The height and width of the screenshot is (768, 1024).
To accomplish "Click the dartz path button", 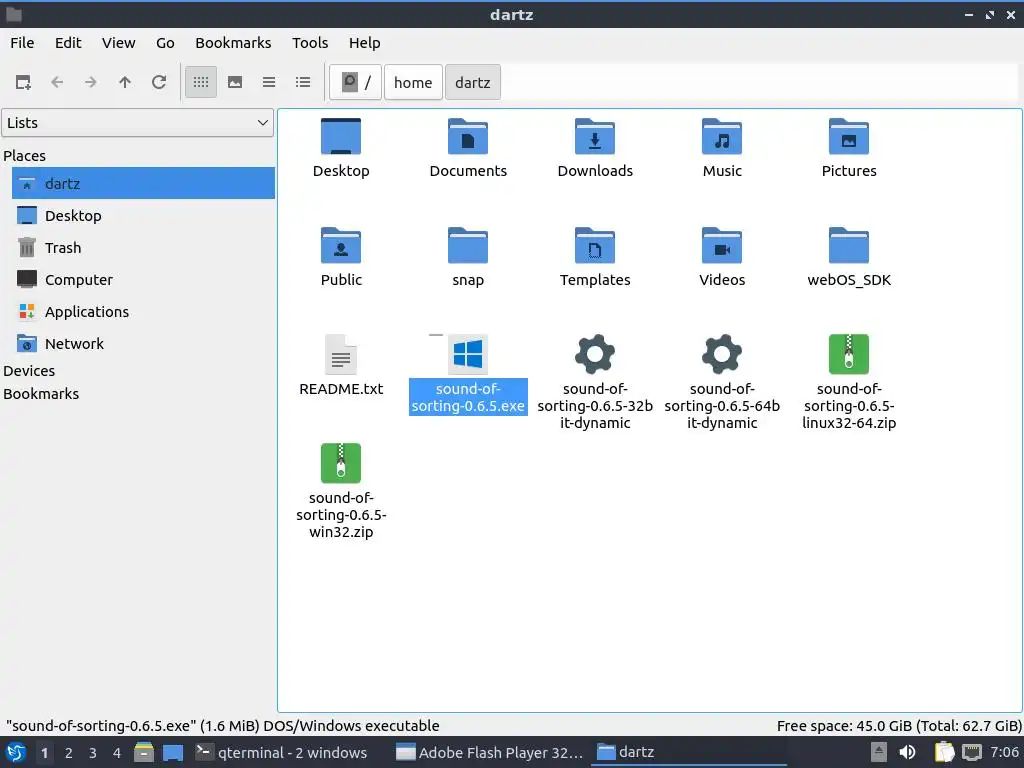I will coord(473,82).
